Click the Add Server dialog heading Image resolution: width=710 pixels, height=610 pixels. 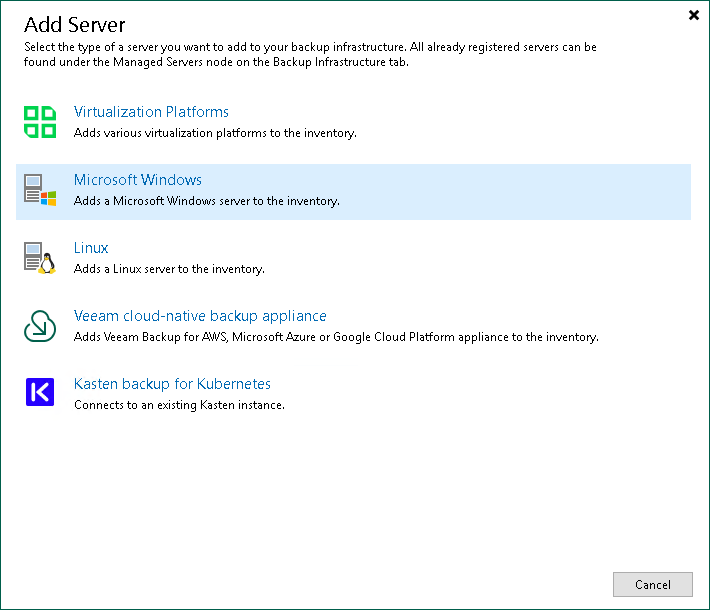[75, 23]
